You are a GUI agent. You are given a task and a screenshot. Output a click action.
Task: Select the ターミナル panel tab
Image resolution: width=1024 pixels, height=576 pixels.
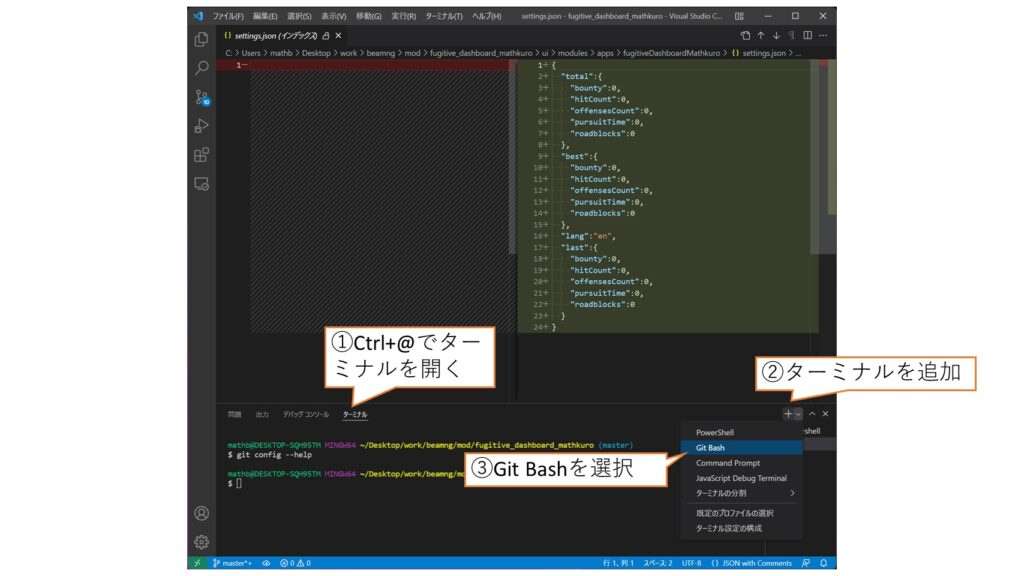[355, 415]
